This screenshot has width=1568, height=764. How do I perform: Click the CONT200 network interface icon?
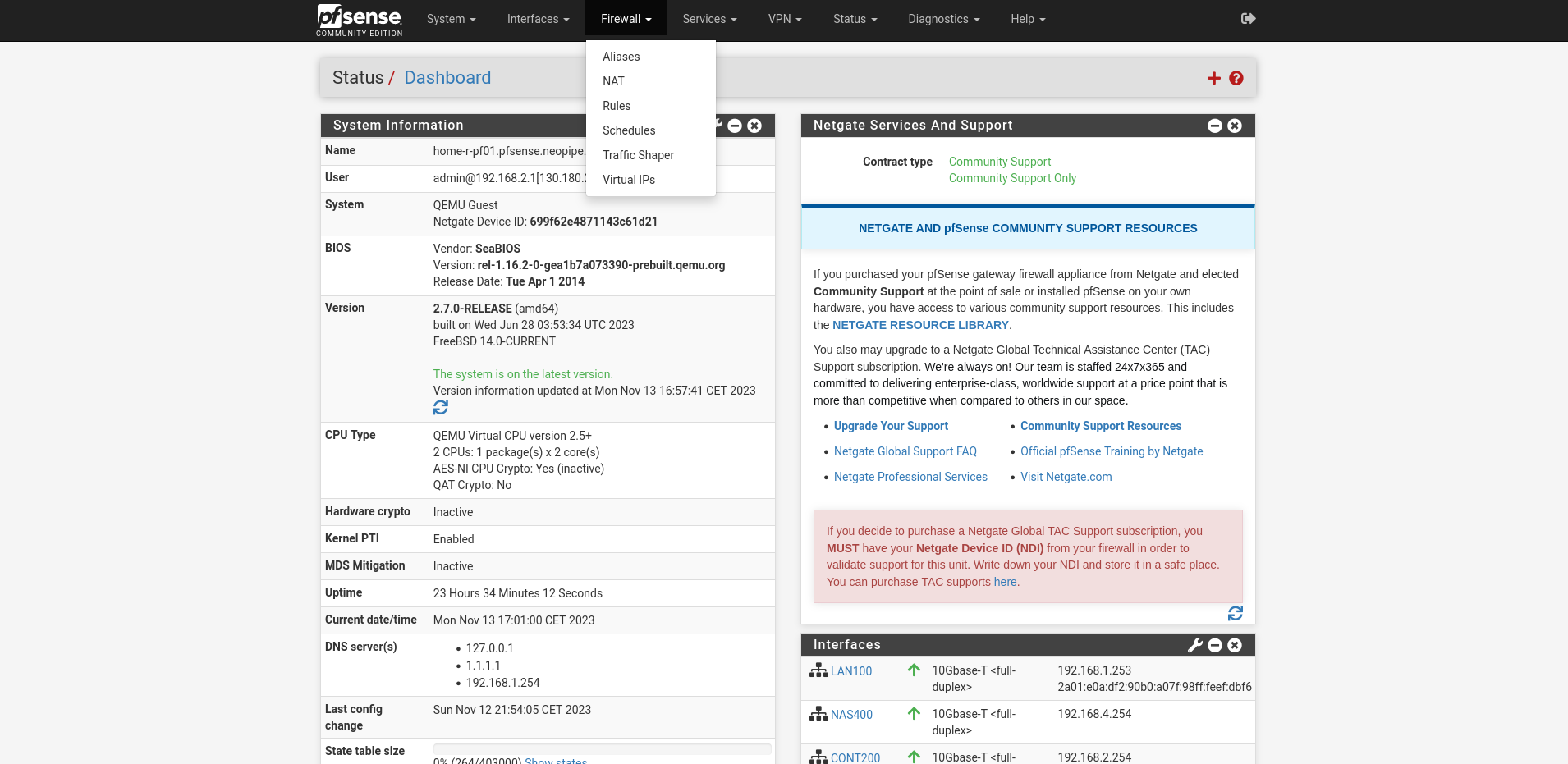818,757
